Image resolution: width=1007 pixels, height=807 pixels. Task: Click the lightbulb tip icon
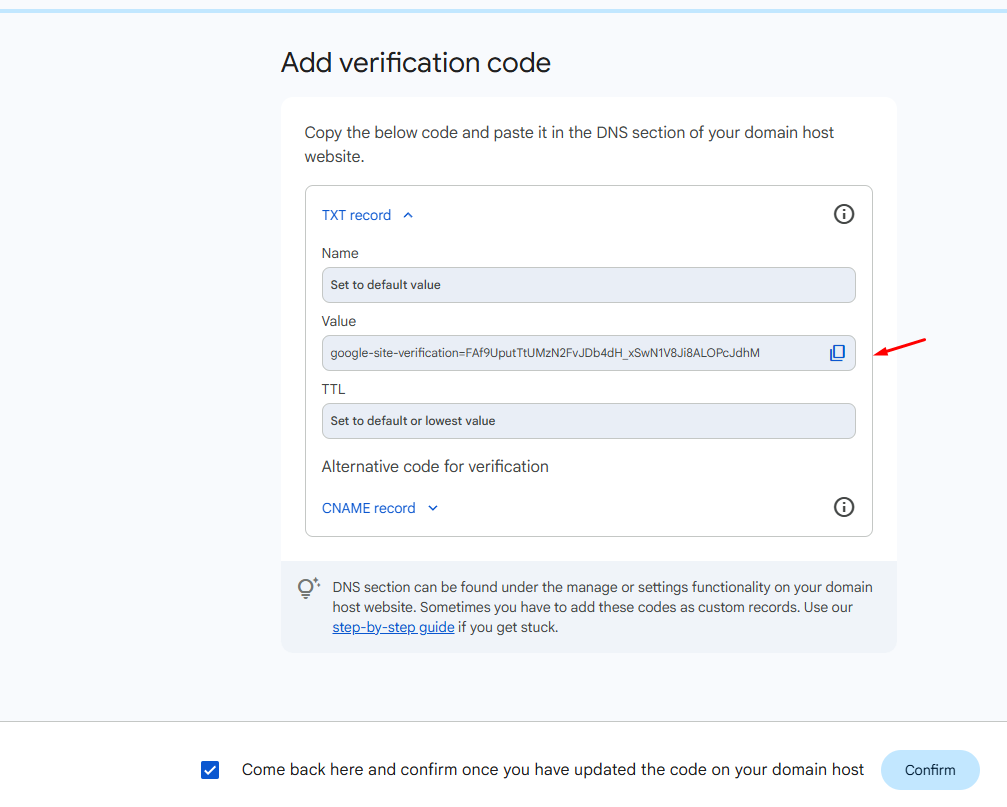pyautogui.click(x=308, y=587)
